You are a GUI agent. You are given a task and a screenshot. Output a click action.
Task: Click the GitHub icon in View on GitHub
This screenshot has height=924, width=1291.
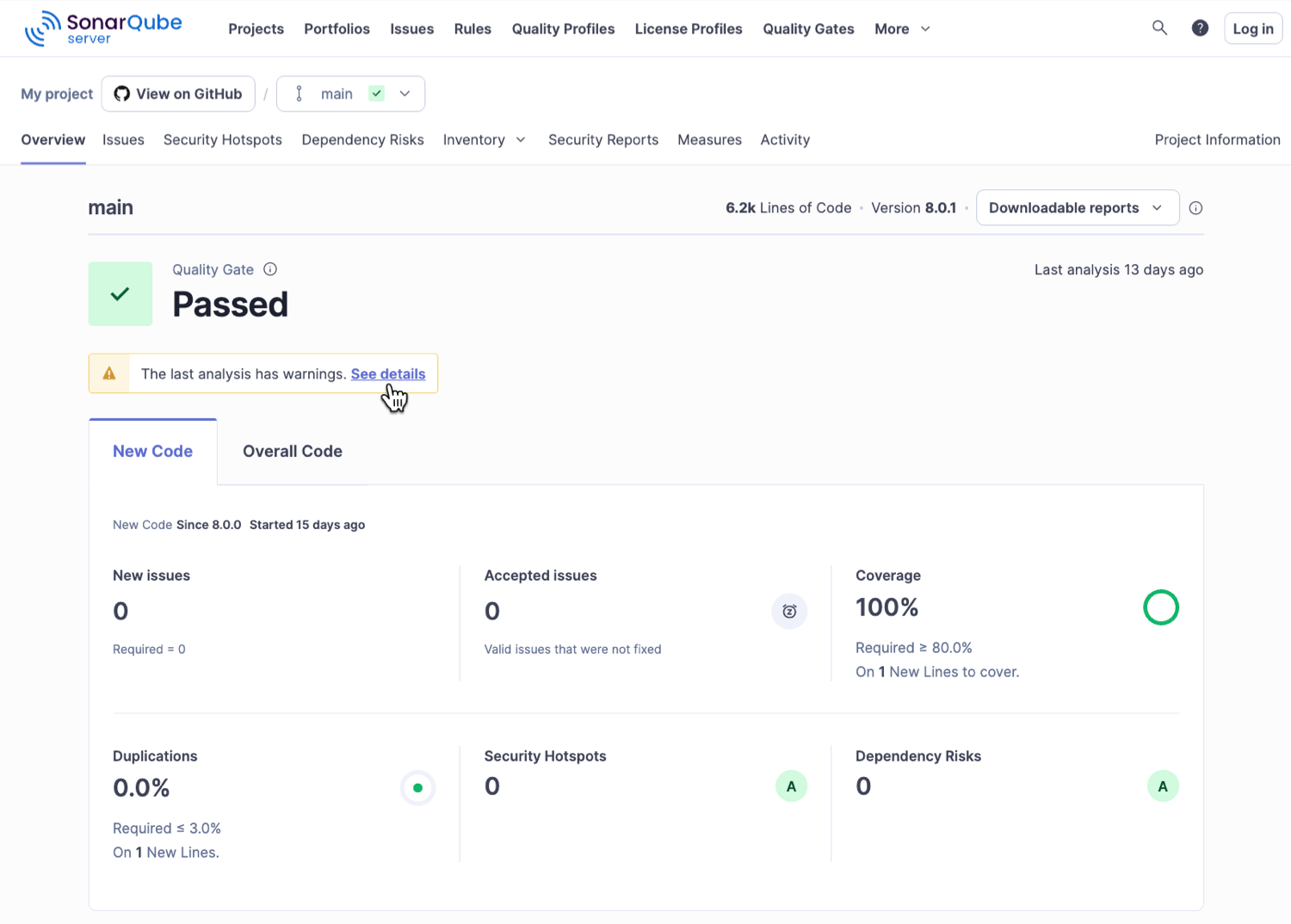(x=121, y=94)
